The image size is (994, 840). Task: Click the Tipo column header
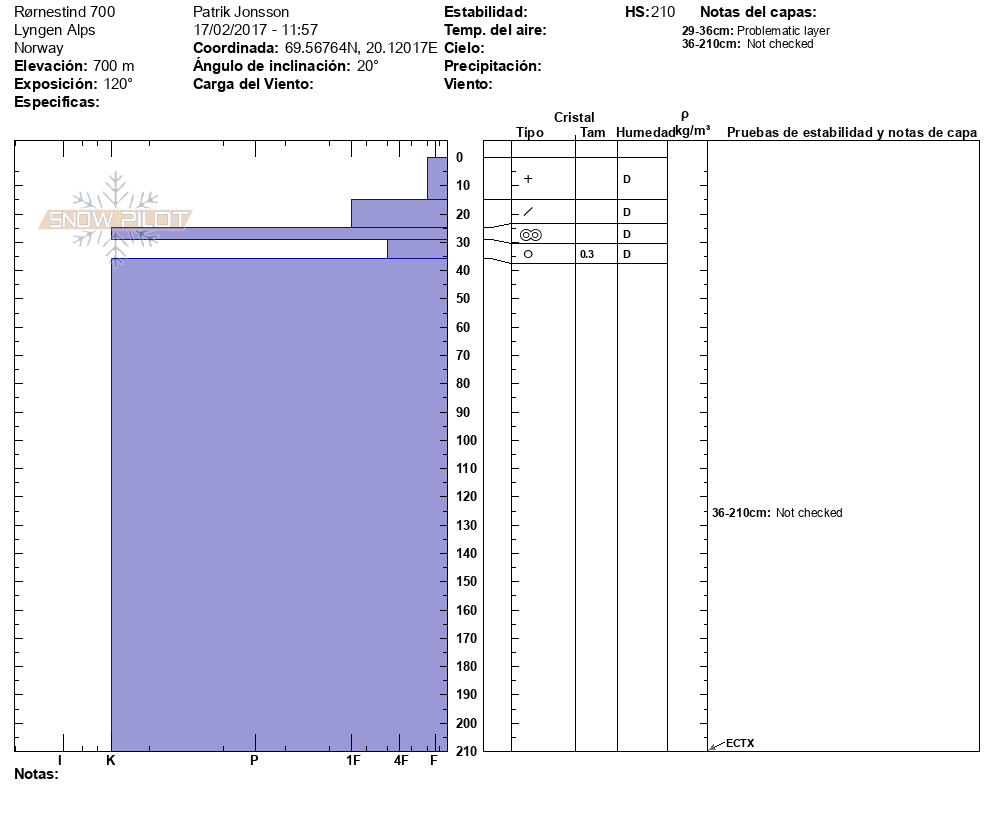coord(530,133)
